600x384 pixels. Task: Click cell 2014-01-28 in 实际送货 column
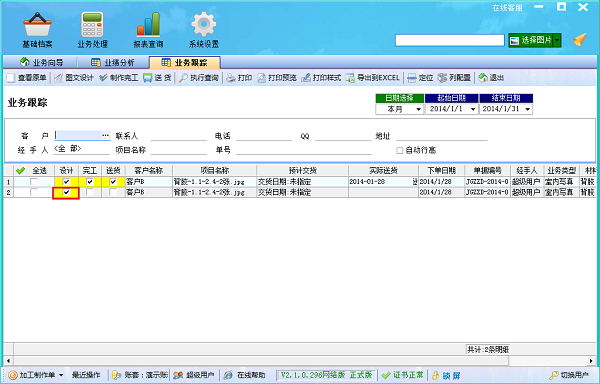coord(383,182)
